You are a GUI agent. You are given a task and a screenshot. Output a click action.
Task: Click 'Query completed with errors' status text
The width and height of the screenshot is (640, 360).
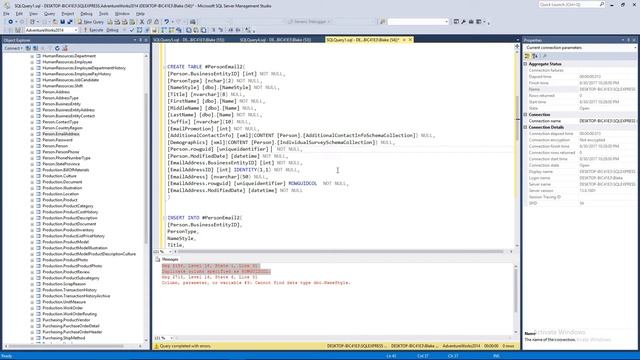pyautogui.click(x=185, y=346)
